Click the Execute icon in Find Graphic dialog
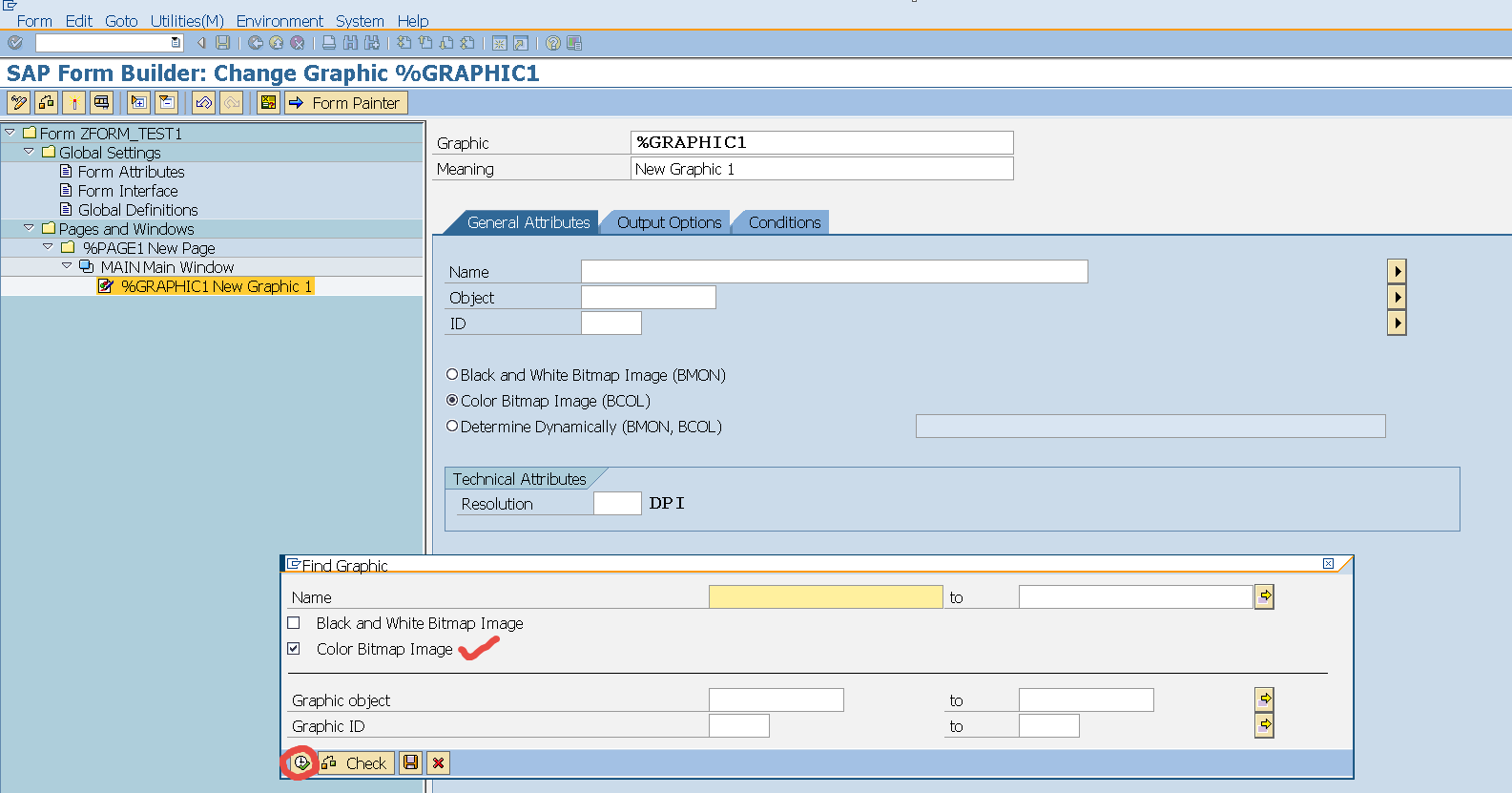 tap(301, 762)
